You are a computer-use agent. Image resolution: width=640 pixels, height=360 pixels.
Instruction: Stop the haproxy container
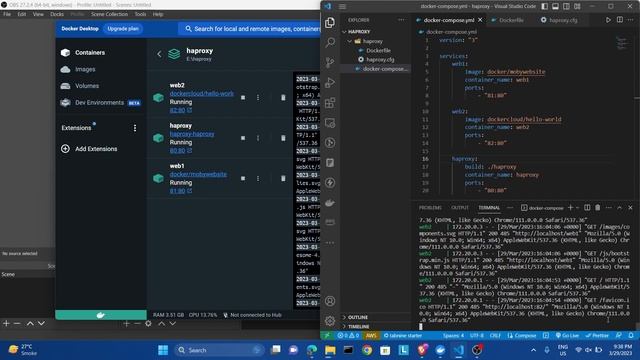[x=243, y=138]
